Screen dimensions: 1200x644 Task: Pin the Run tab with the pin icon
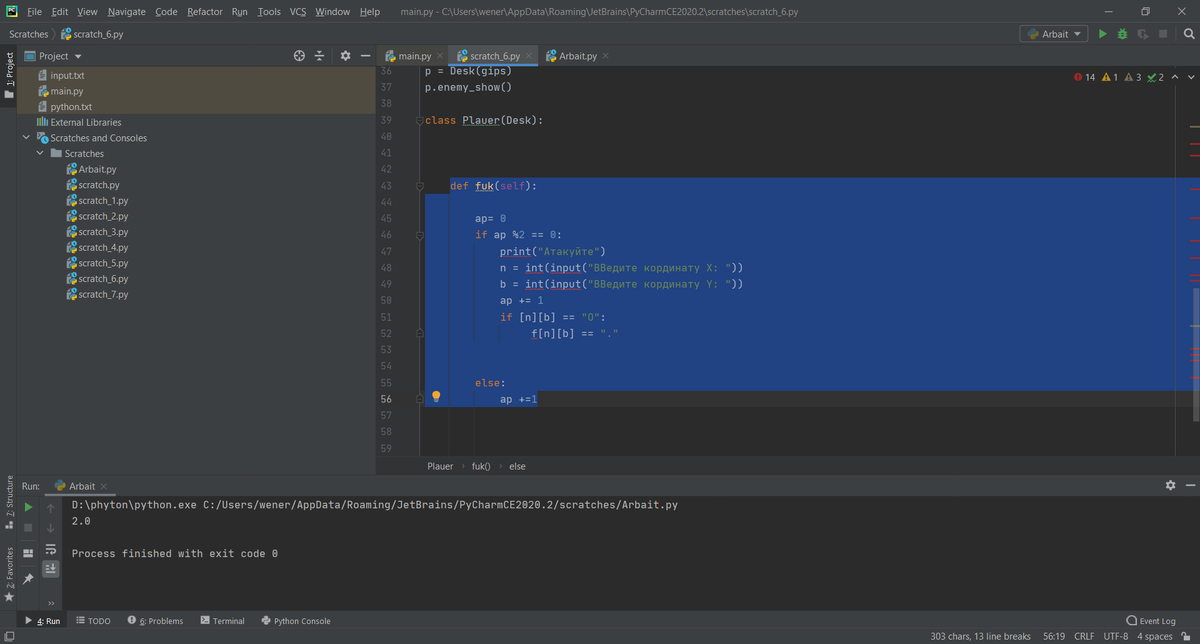click(x=28, y=578)
